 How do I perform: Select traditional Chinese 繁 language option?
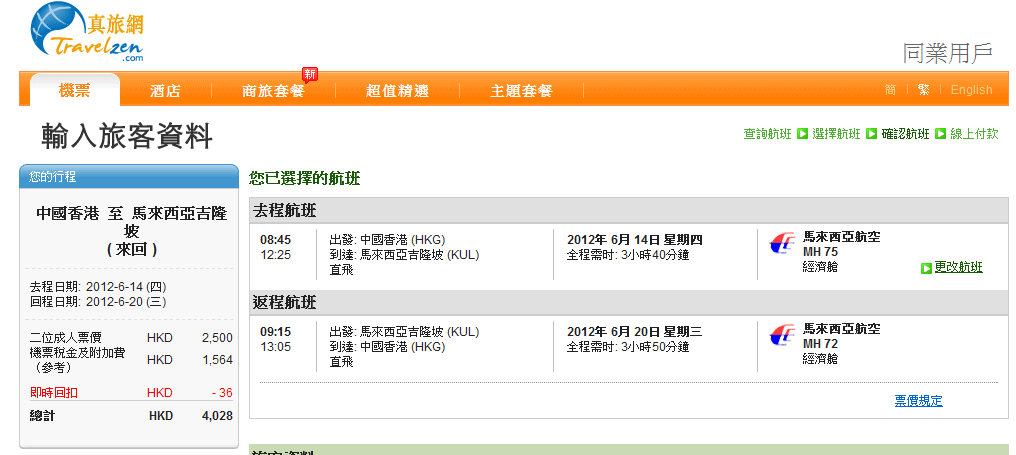click(923, 90)
